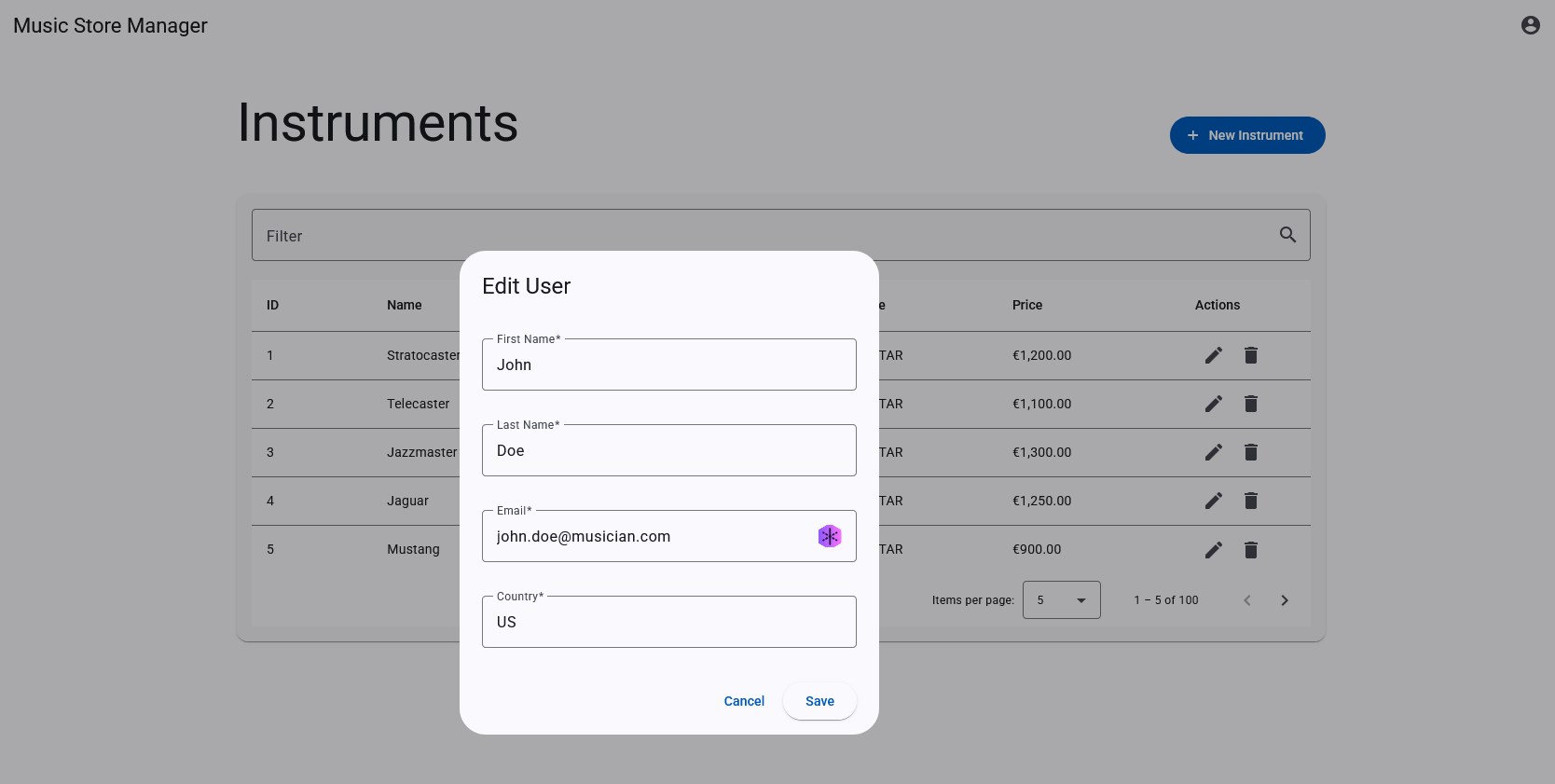Open the Items per page dropdown
The width and height of the screenshot is (1555, 784).
tap(1062, 600)
